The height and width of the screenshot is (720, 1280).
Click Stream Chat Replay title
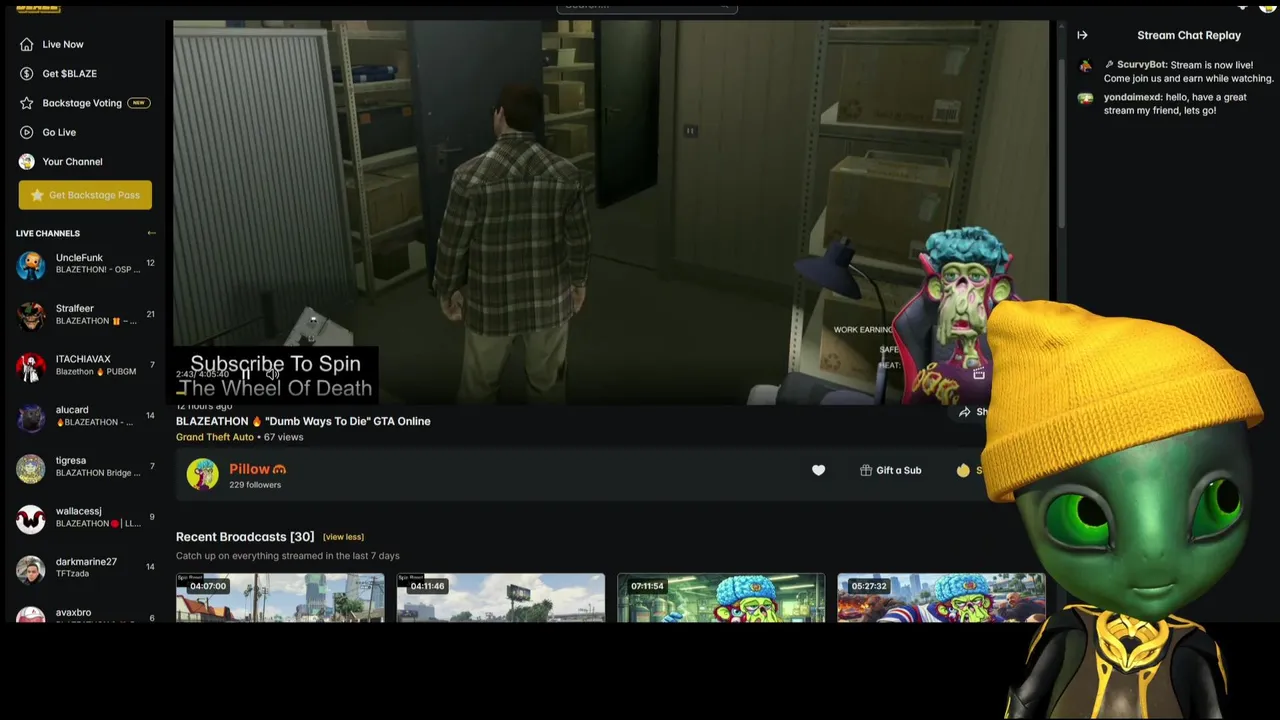[1189, 35]
